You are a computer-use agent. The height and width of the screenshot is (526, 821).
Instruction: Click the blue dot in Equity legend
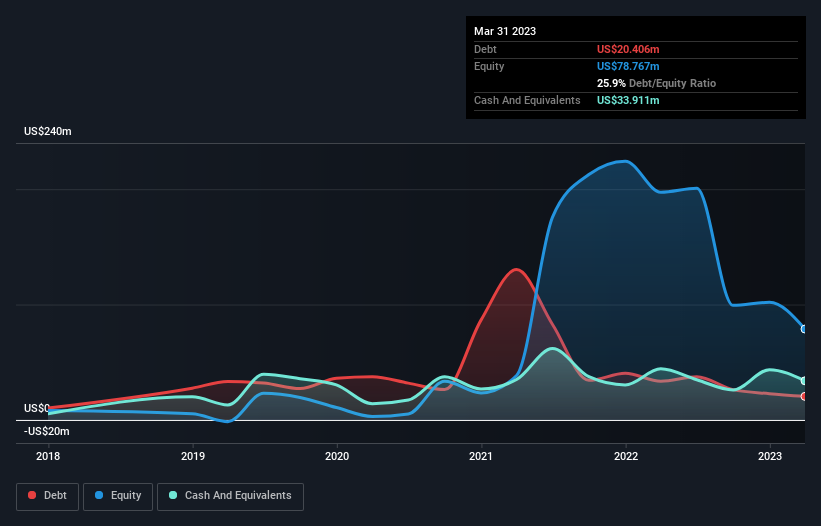99,495
